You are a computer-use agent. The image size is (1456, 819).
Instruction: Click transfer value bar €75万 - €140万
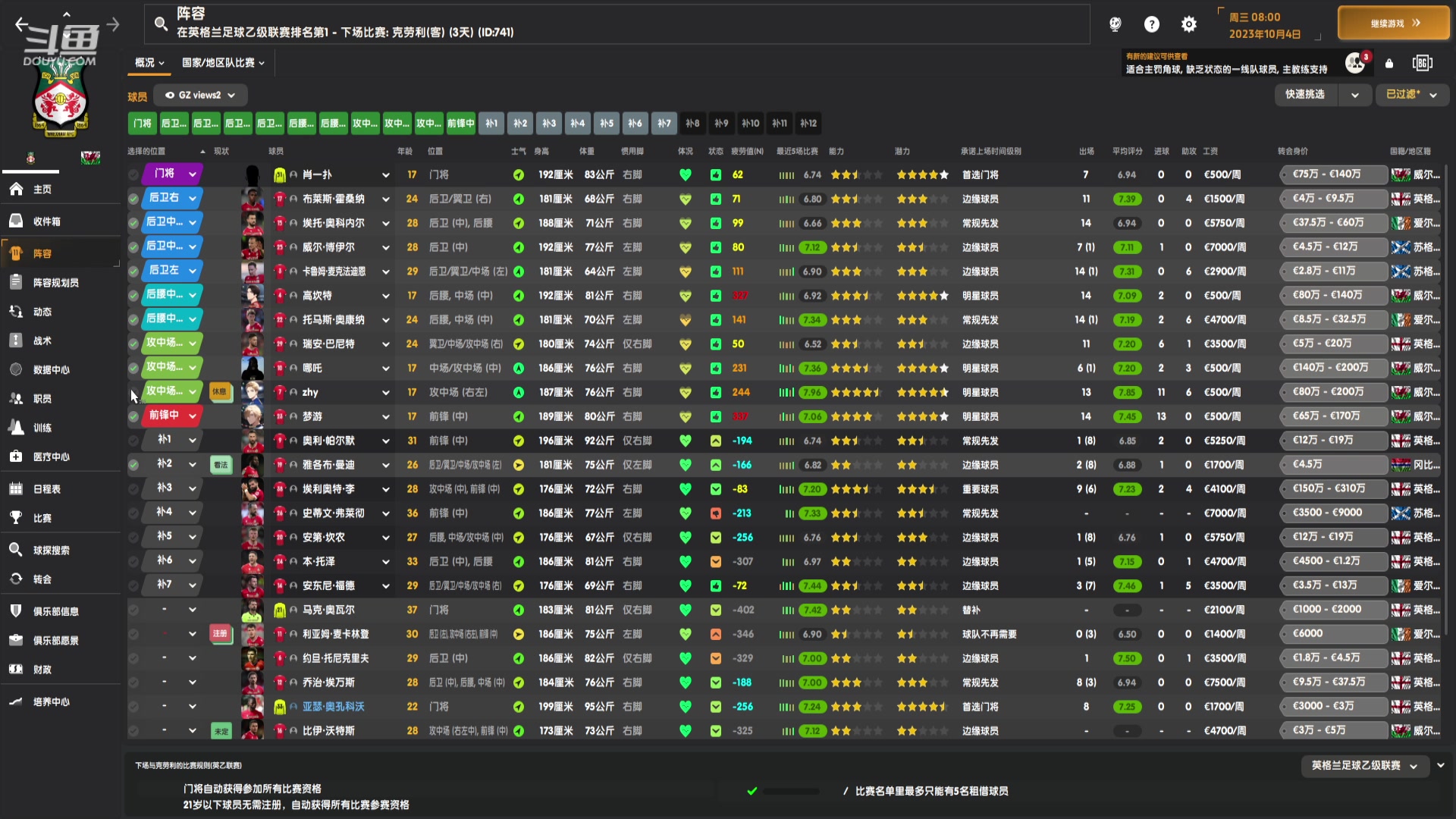point(1333,174)
